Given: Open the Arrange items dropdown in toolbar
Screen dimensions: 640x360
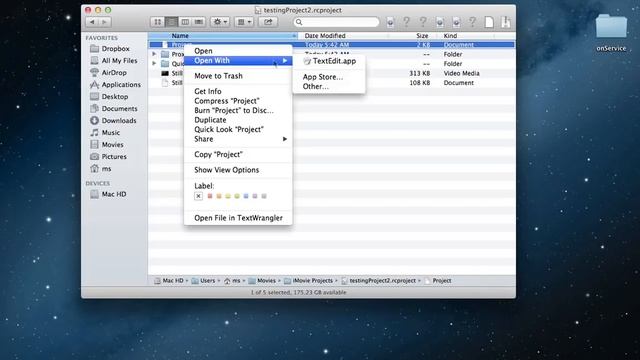Looking at the screenshot, I should point(244,22).
